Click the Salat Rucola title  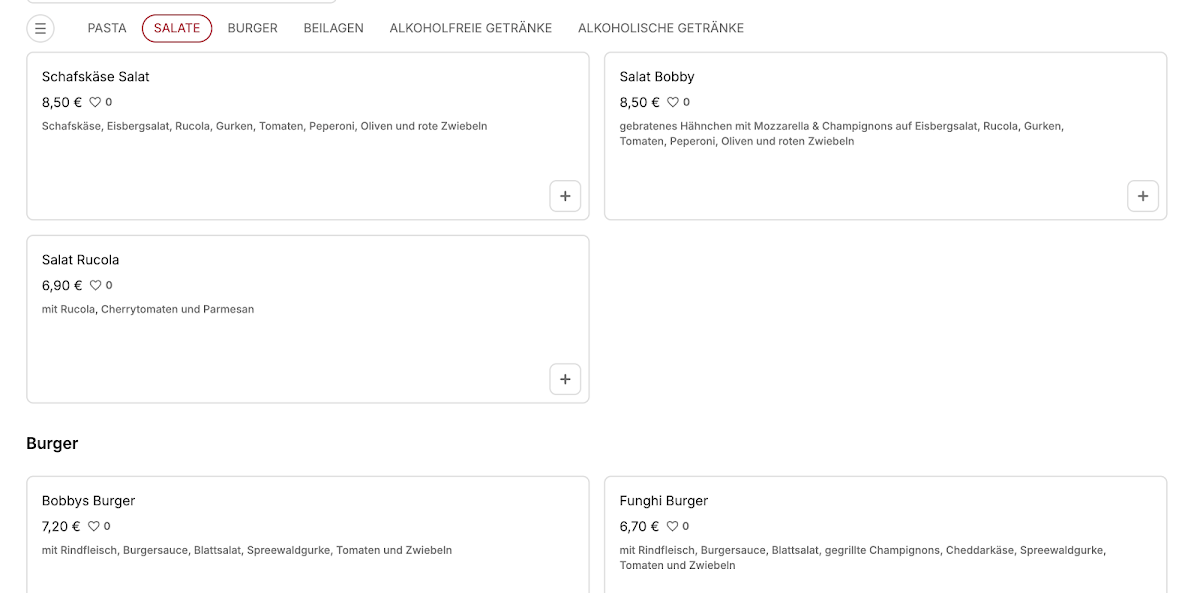click(x=81, y=260)
